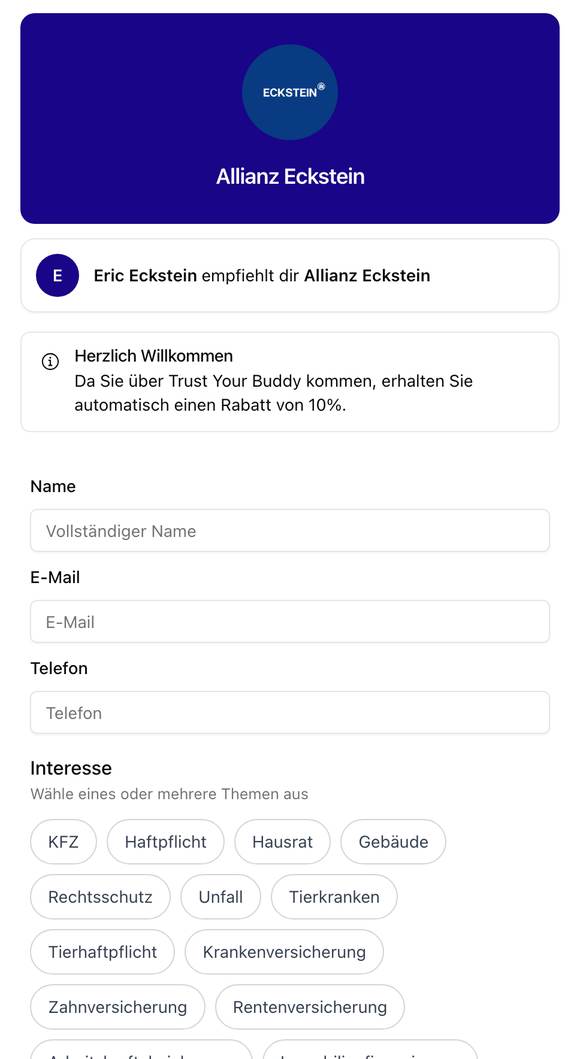Toggle the Hausrat interest chip
This screenshot has width=580, height=1059.
click(x=282, y=842)
